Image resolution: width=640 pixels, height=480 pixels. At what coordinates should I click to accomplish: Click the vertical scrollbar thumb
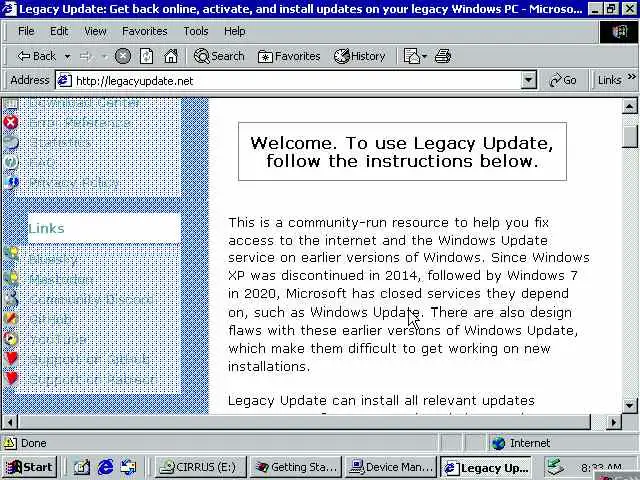click(630, 137)
